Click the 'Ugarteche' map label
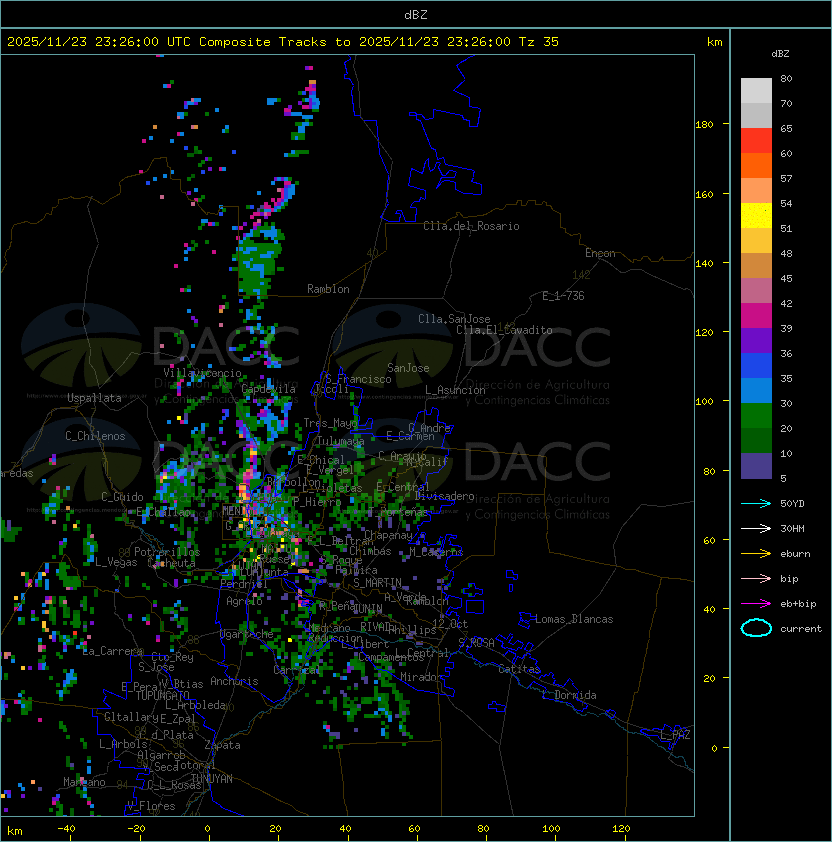Screen dimensions: 832x842 247,635
